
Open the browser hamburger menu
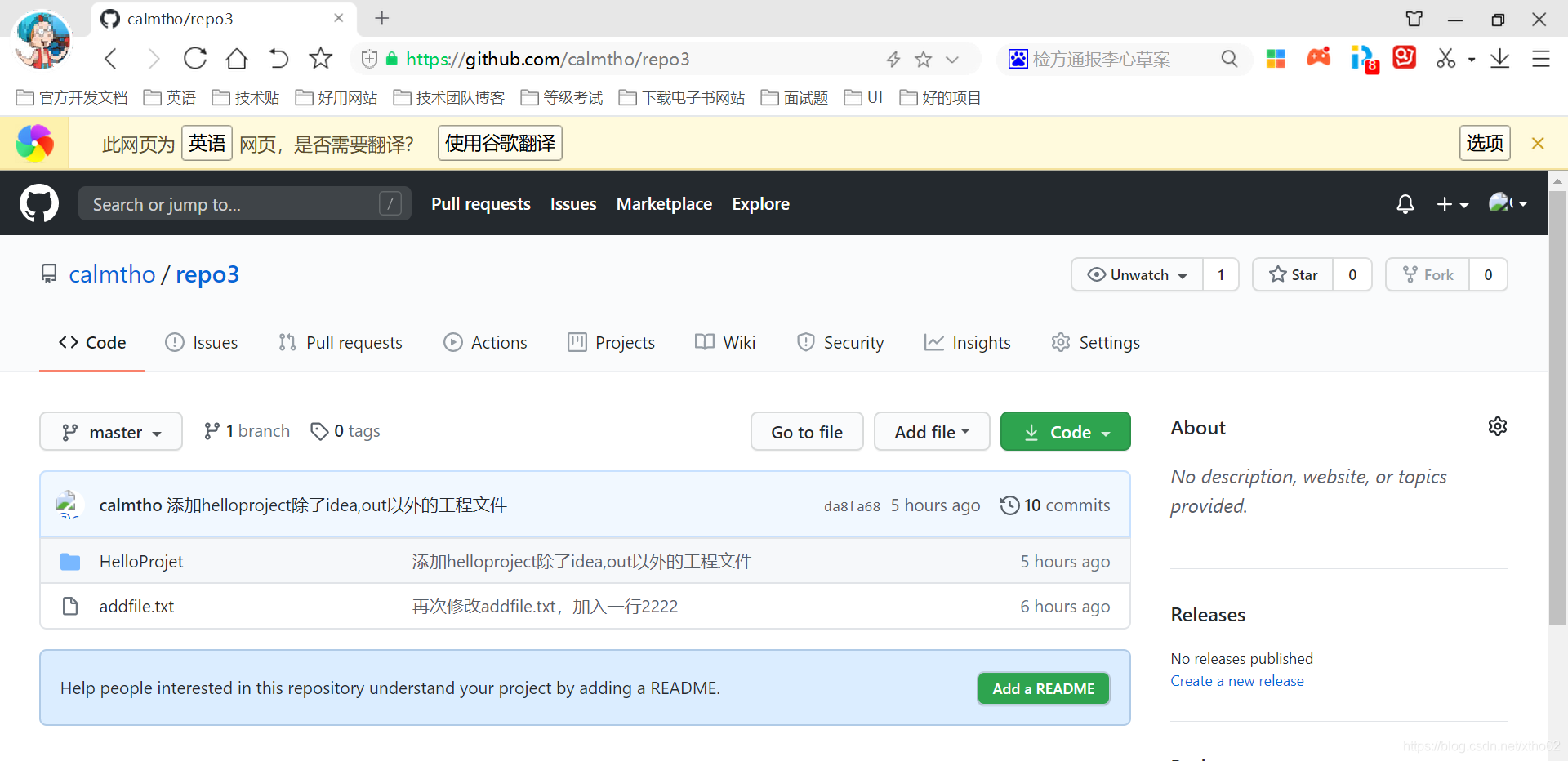(x=1541, y=59)
